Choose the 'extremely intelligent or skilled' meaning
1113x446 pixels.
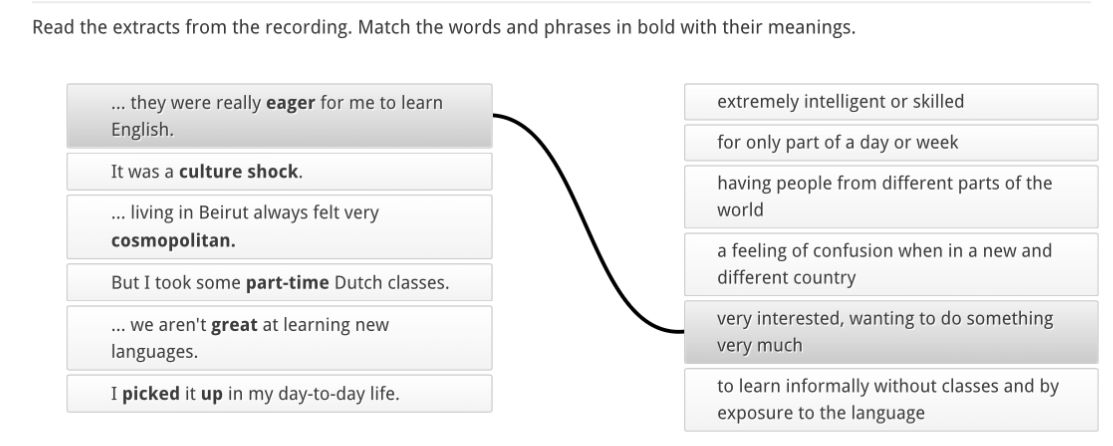pos(890,102)
